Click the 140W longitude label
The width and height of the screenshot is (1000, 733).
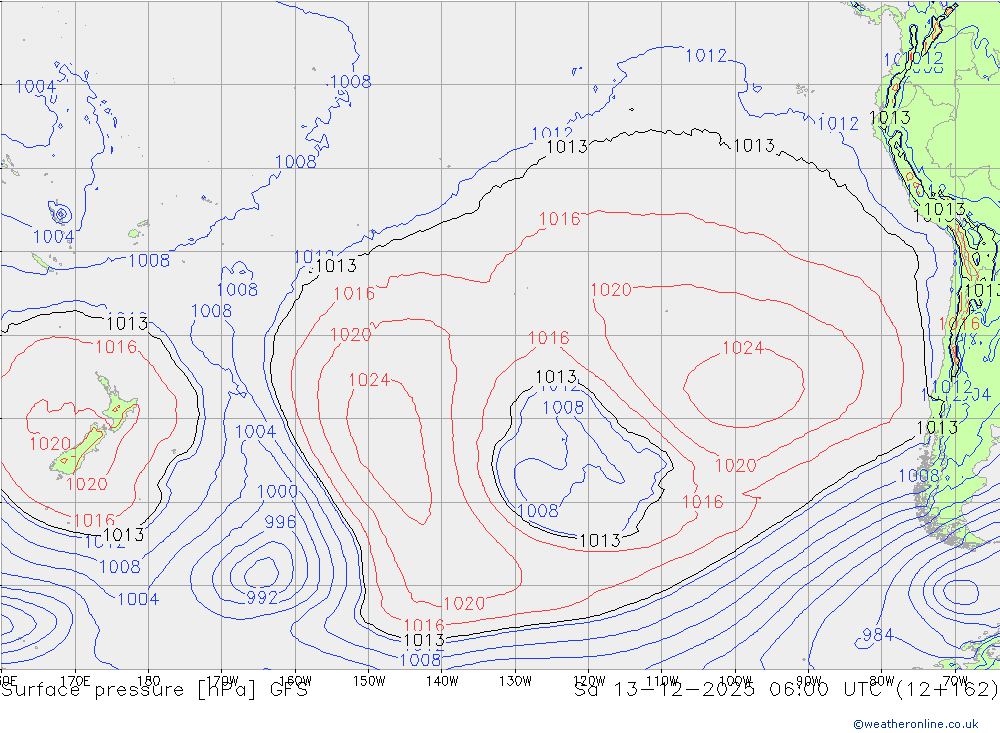tap(442, 681)
